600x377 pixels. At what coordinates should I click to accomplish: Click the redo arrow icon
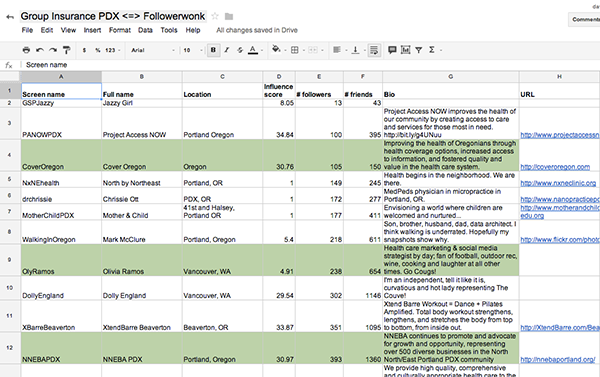(53, 50)
